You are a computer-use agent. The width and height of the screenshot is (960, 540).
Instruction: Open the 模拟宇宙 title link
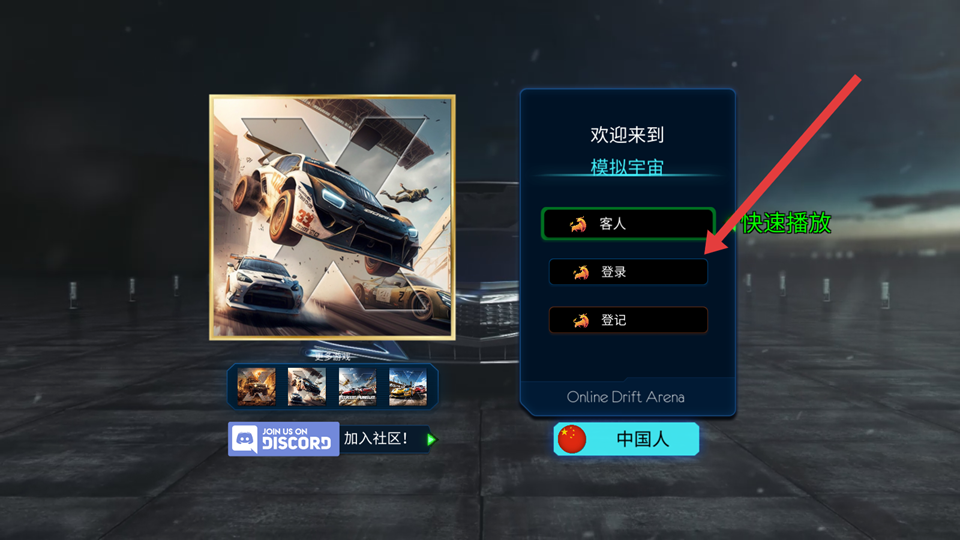coord(627,167)
